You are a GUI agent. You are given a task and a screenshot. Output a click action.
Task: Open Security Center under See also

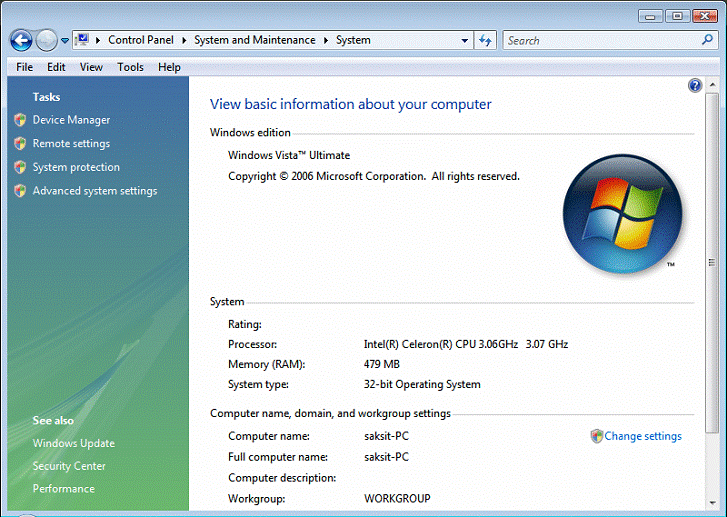tap(69, 466)
